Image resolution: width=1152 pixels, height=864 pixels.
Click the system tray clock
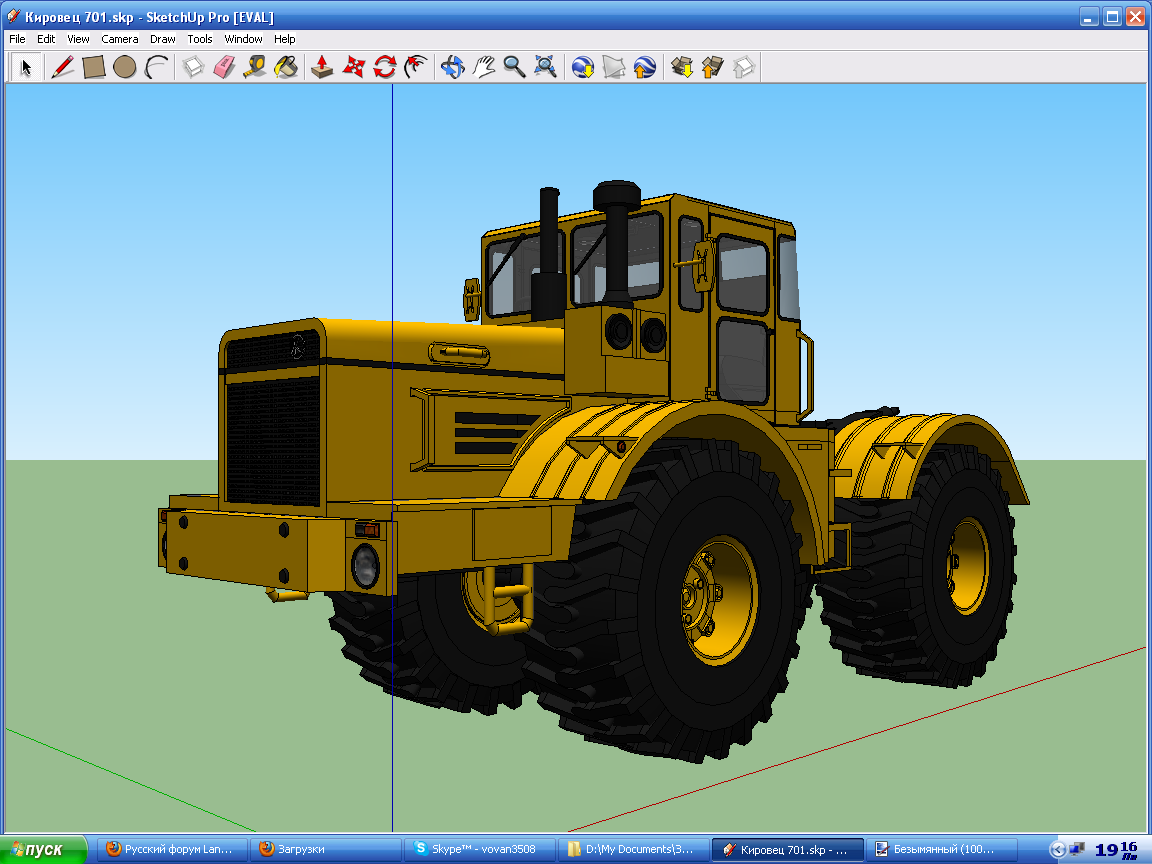coord(1116,850)
